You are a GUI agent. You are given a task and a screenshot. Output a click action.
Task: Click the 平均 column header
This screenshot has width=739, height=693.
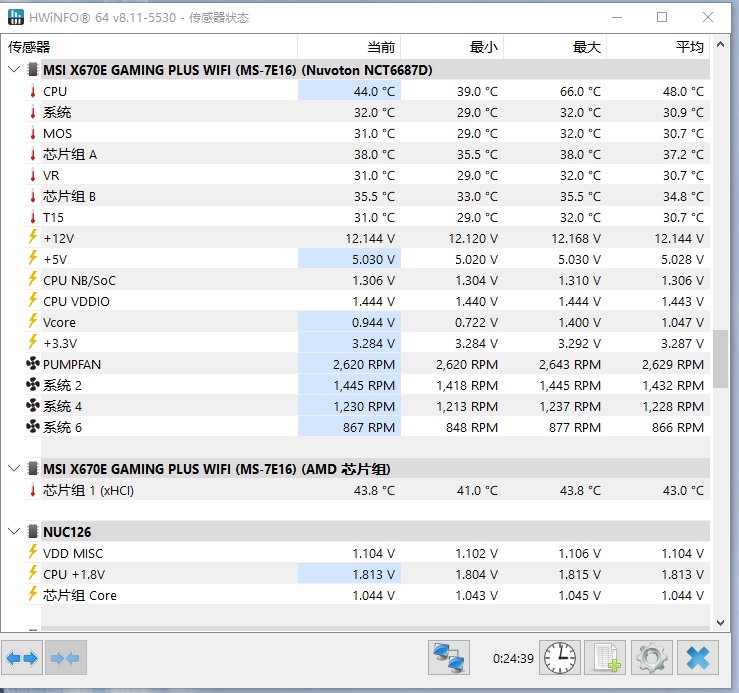[x=658, y=47]
